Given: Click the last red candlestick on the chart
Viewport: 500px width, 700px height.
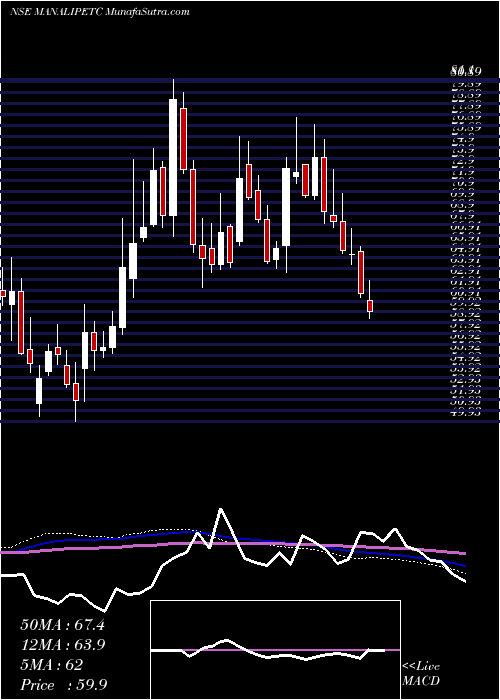Looking at the screenshot, I should pos(370,306).
